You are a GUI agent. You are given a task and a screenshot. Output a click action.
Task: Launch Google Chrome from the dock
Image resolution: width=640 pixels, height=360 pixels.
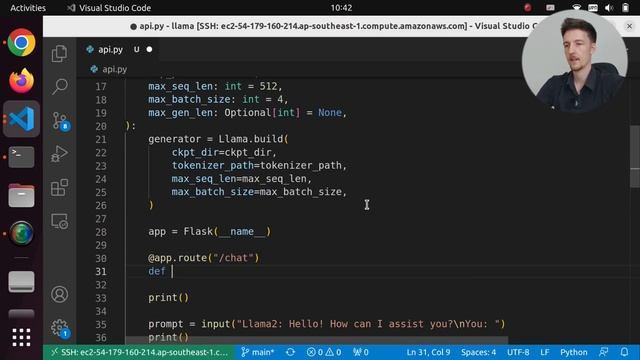pyautogui.click(x=21, y=42)
